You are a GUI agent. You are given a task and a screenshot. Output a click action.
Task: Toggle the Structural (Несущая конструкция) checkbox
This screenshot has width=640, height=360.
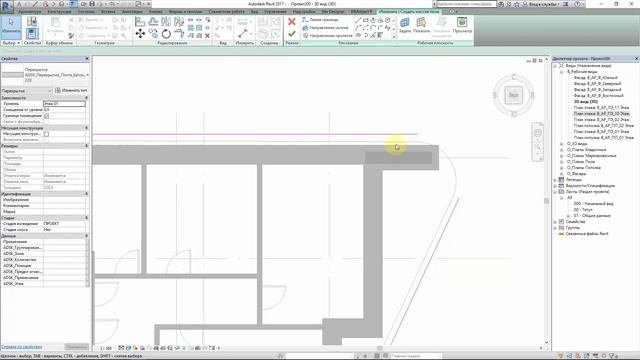pos(47,134)
